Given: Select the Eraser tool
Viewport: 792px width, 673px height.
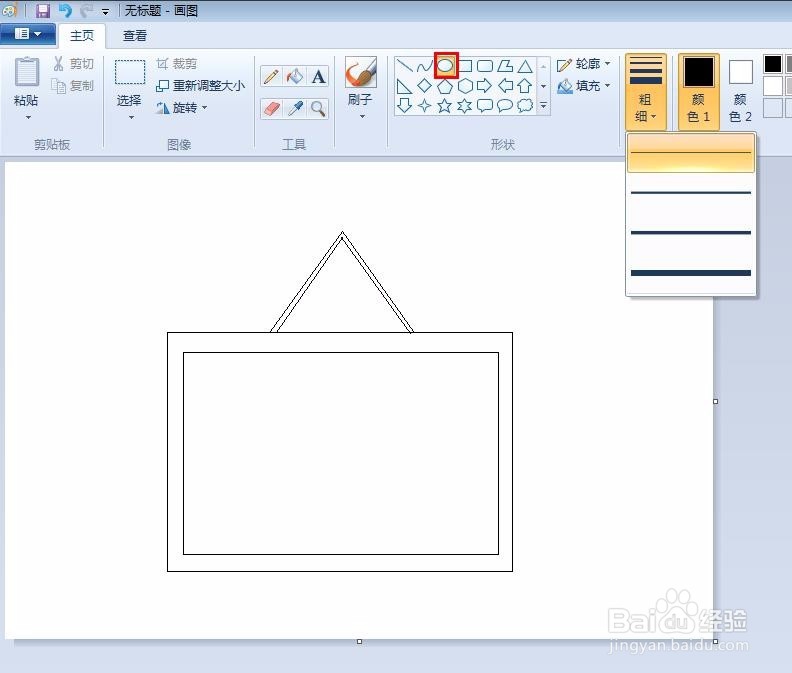Looking at the screenshot, I should click(271, 109).
